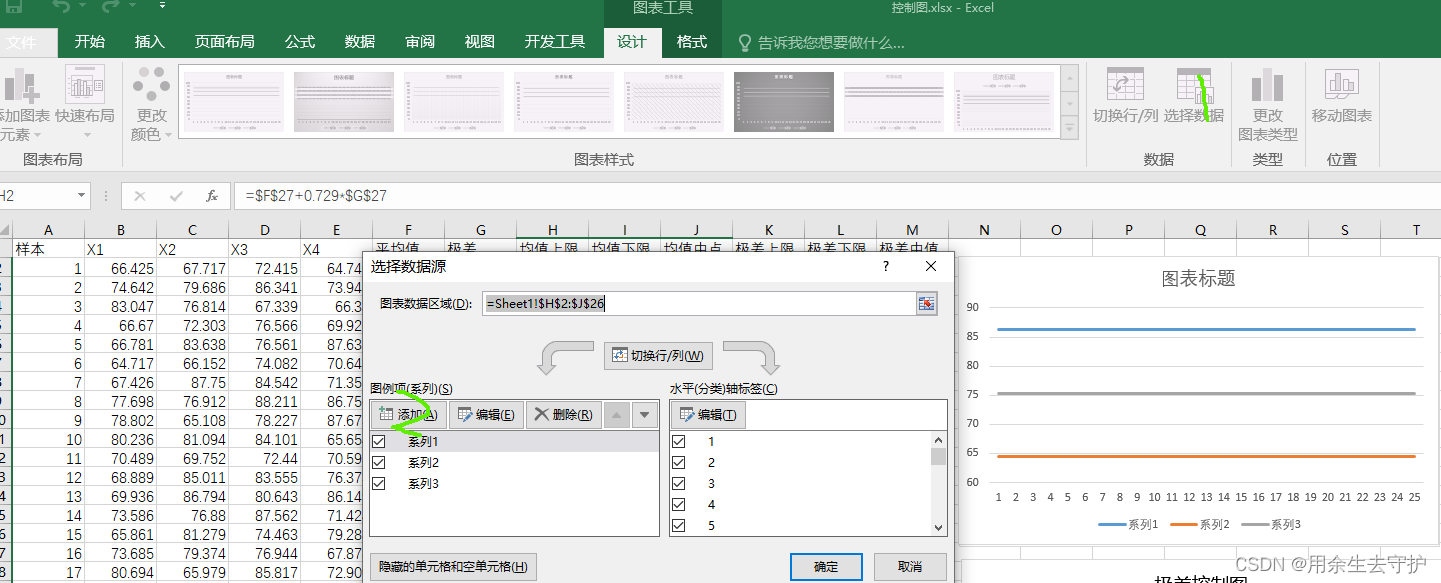Switch to the 插入 (Insert) tab

(150, 42)
